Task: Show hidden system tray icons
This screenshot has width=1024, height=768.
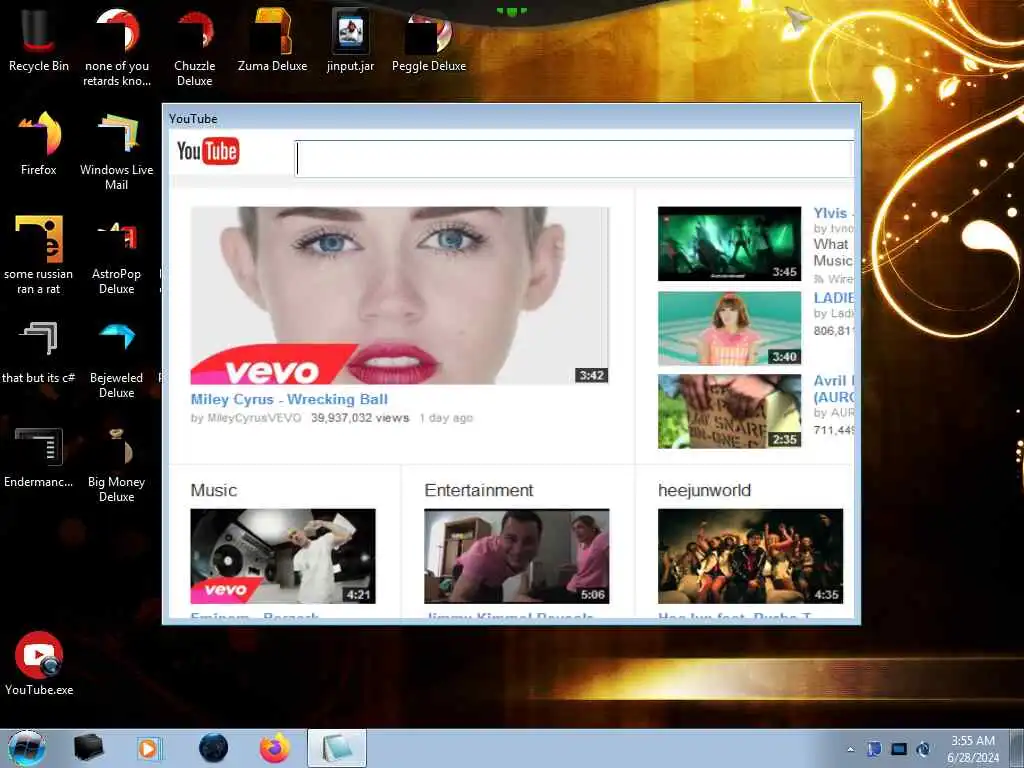Action: [850, 749]
